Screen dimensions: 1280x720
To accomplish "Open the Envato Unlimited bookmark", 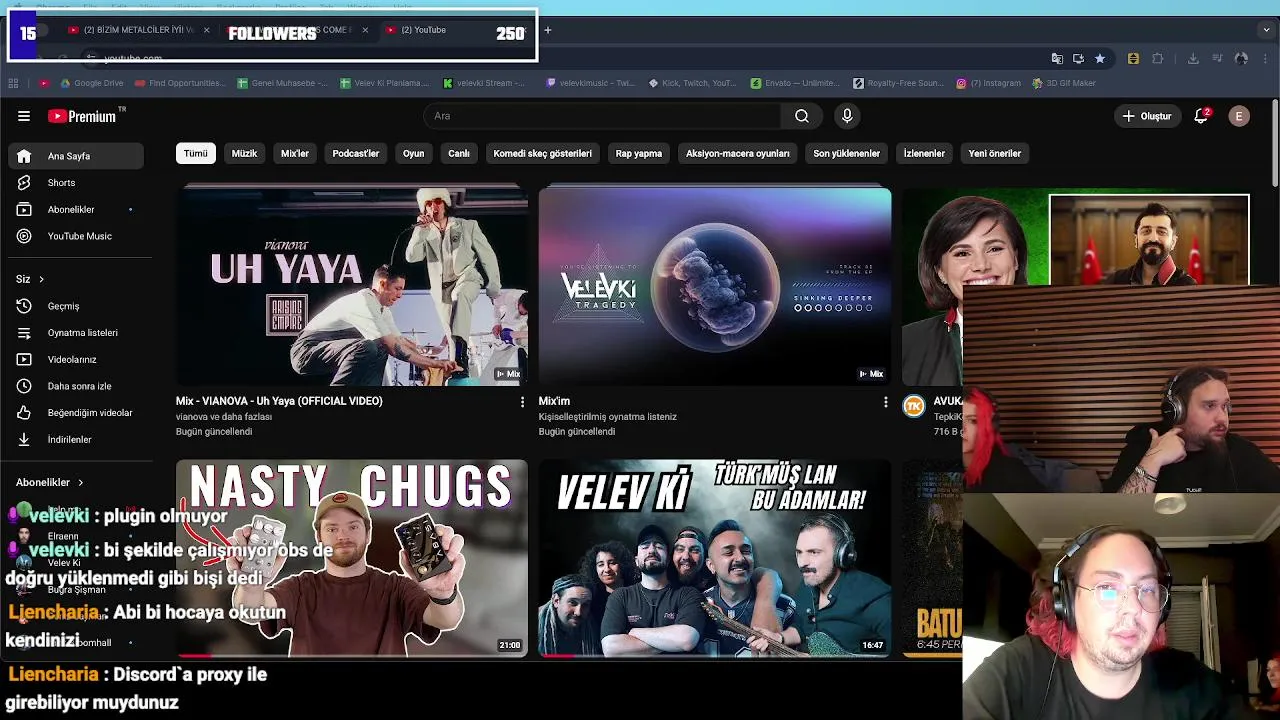I will [796, 83].
